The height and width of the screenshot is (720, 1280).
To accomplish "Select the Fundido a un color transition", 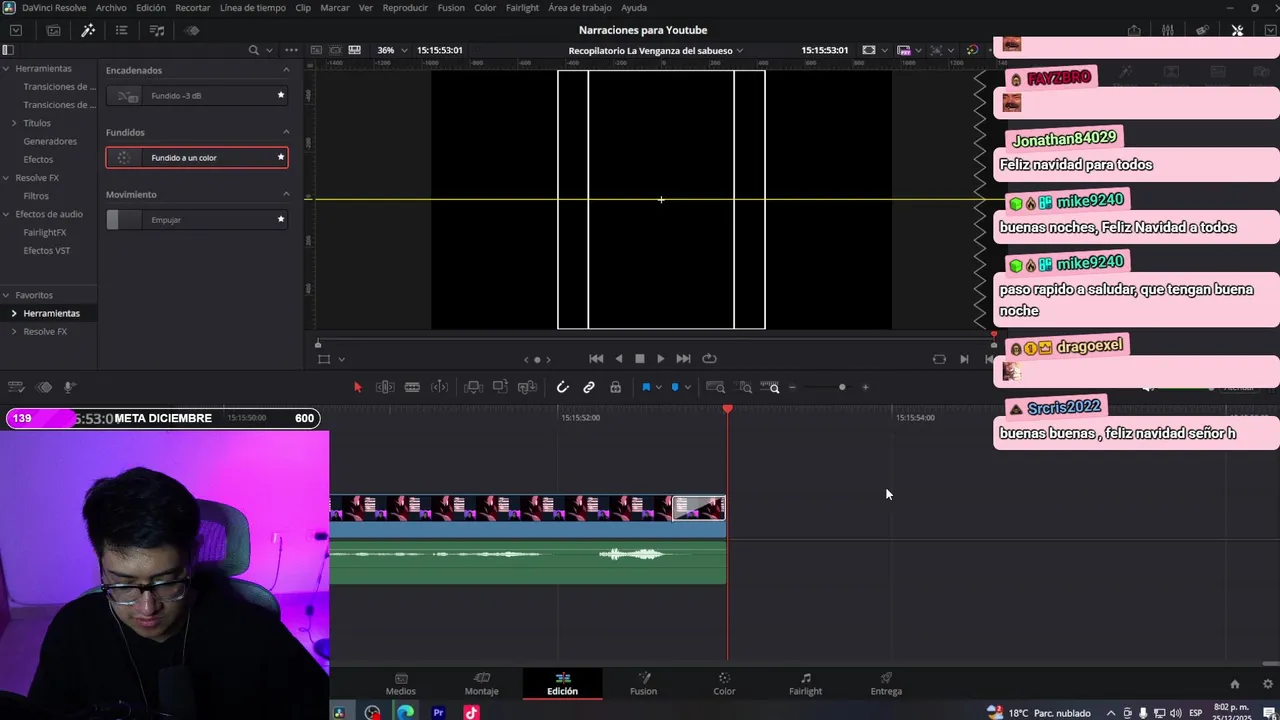I will pos(197,157).
